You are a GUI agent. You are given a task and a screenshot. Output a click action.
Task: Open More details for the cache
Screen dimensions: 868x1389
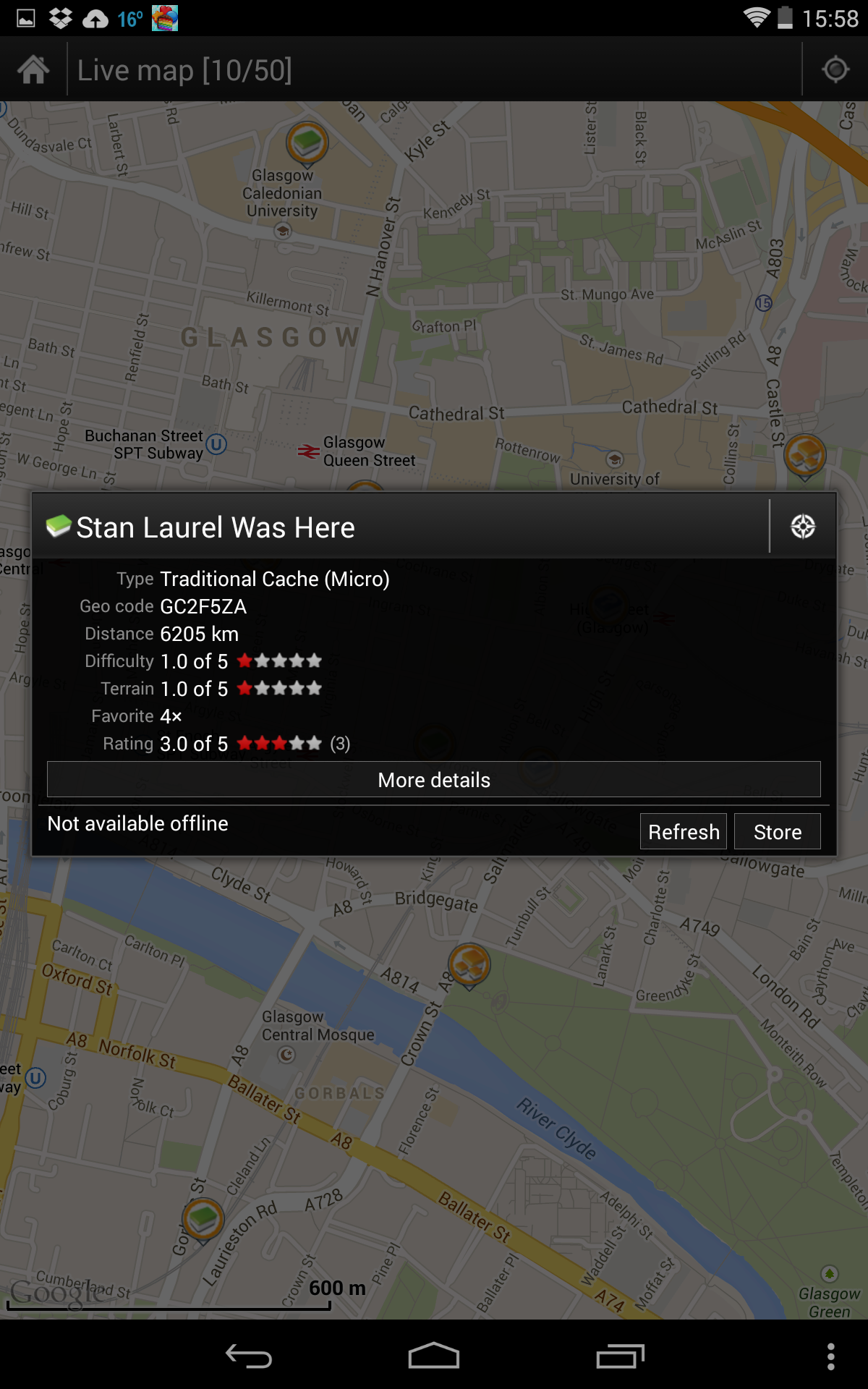434,780
